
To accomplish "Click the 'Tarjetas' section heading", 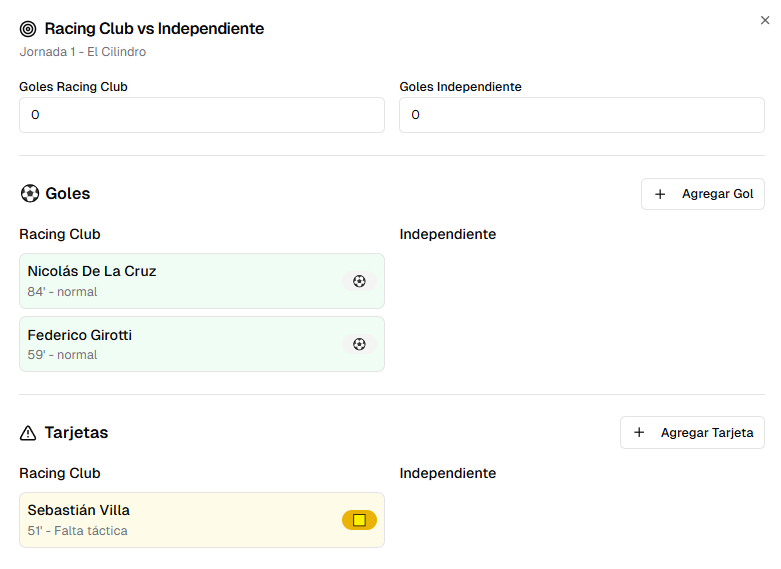I will (76, 433).
